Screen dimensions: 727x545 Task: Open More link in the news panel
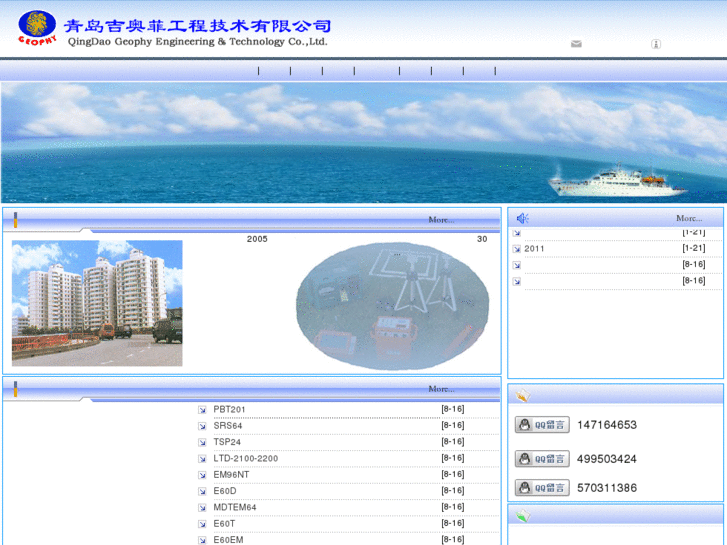click(688, 218)
